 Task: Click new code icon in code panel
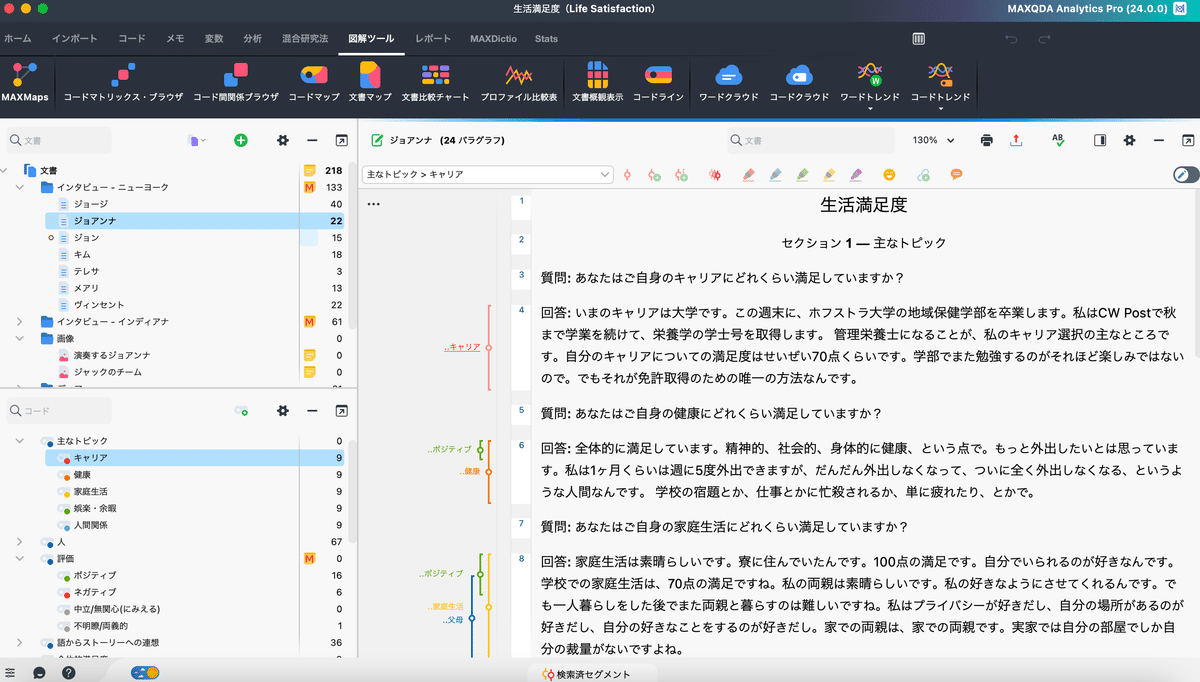pos(241,410)
